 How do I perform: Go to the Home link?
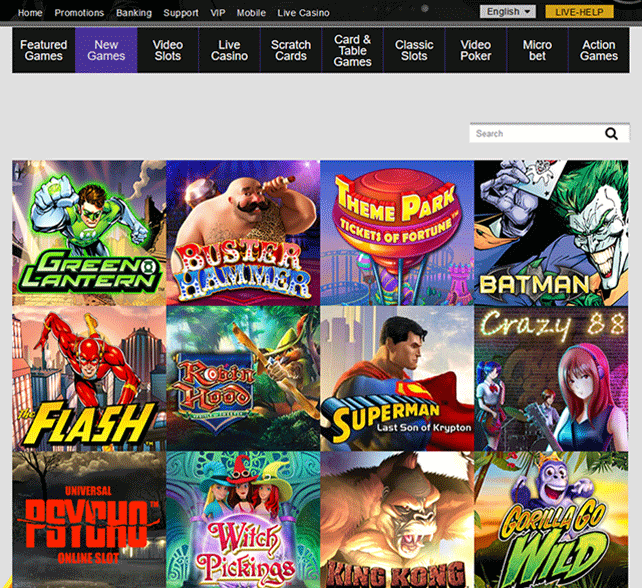click(30, 13)
